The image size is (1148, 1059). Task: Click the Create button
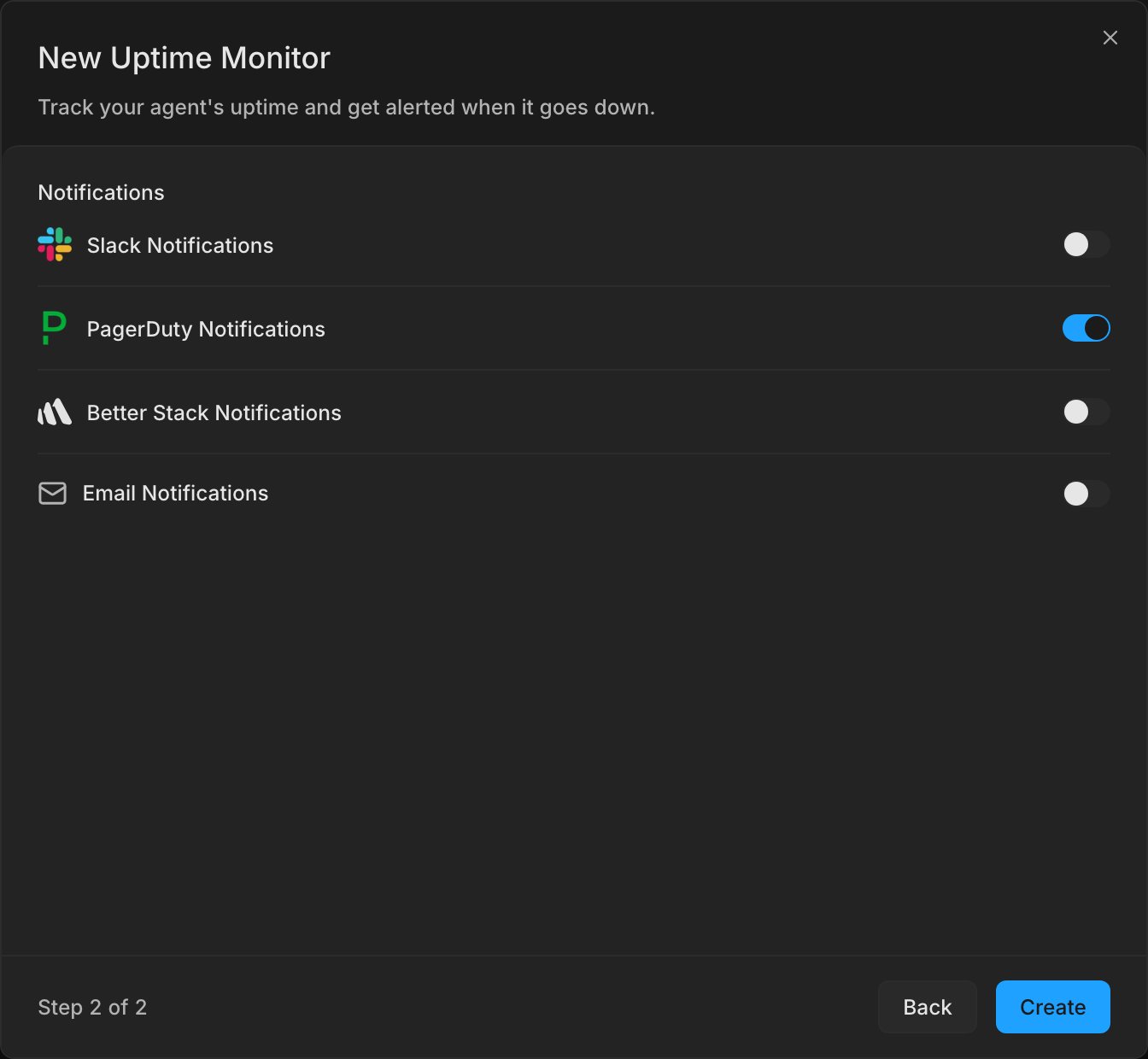click(x=1052, y=1007)
